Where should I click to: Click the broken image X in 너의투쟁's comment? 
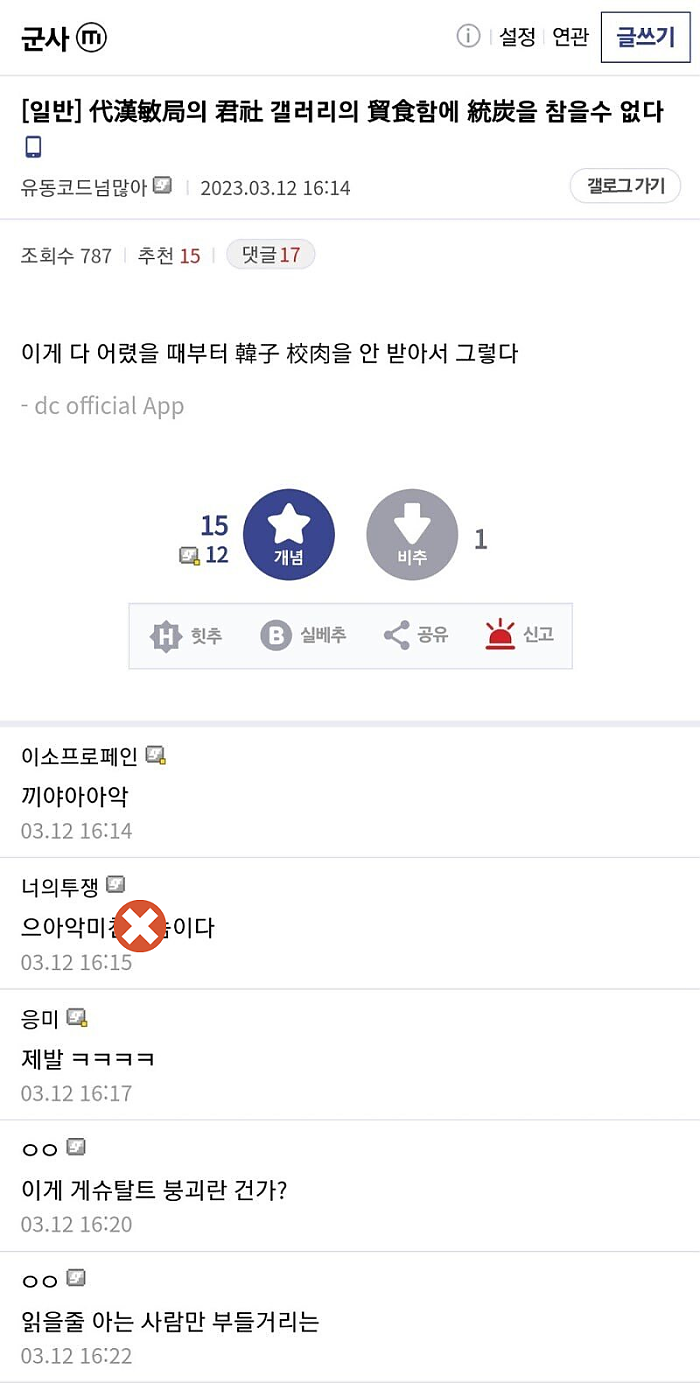[139, 926]
